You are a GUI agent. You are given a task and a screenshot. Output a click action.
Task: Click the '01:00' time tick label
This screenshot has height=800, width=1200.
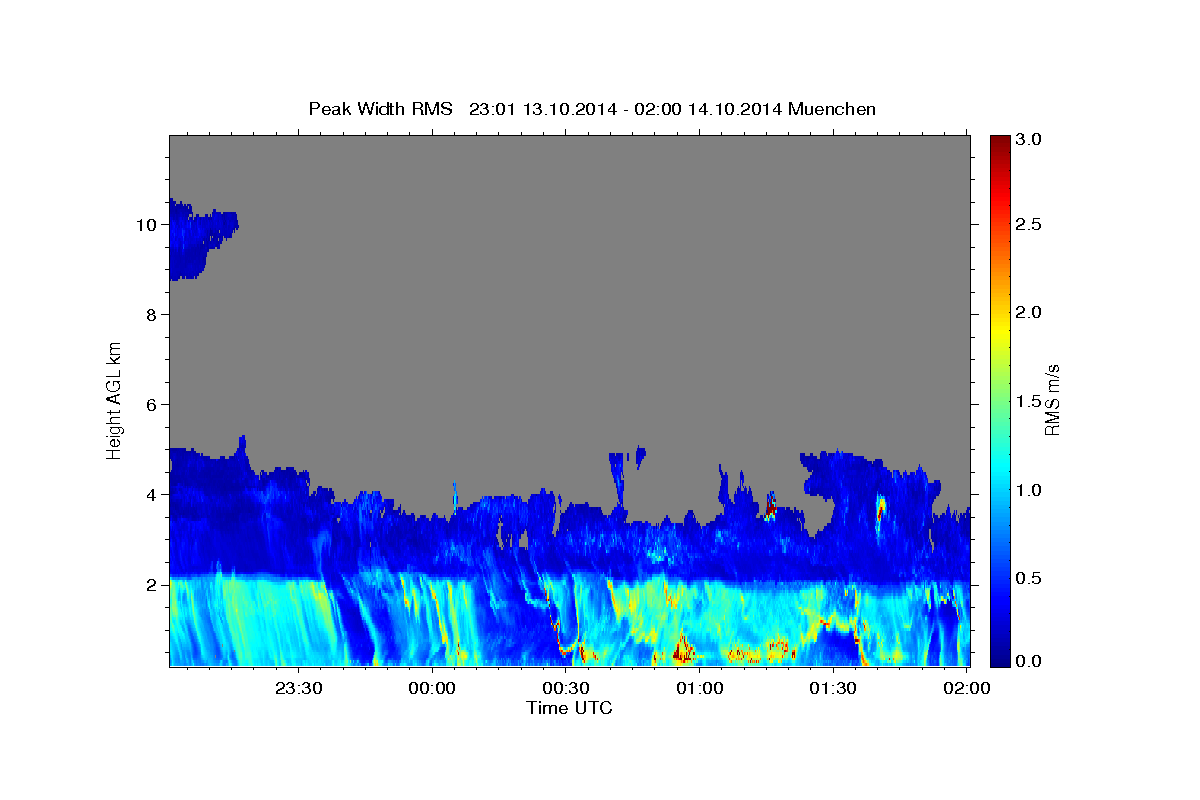[x=700, y=688]
